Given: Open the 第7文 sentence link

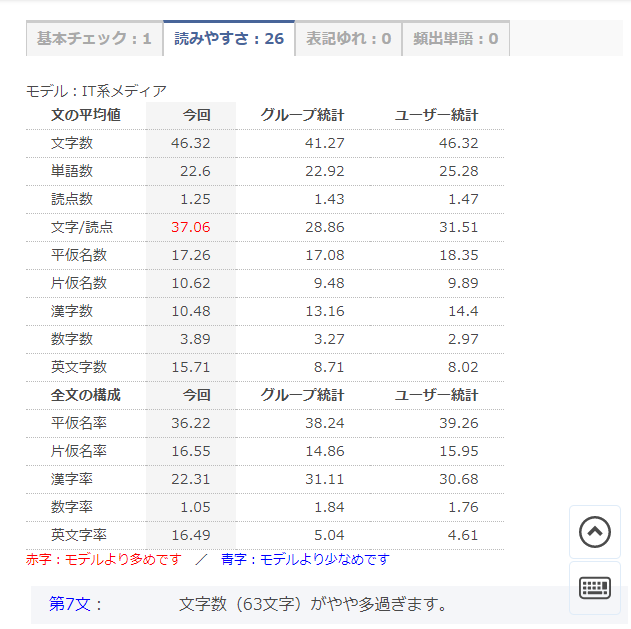Looking at the screenshot, I should tap(76, 604).
